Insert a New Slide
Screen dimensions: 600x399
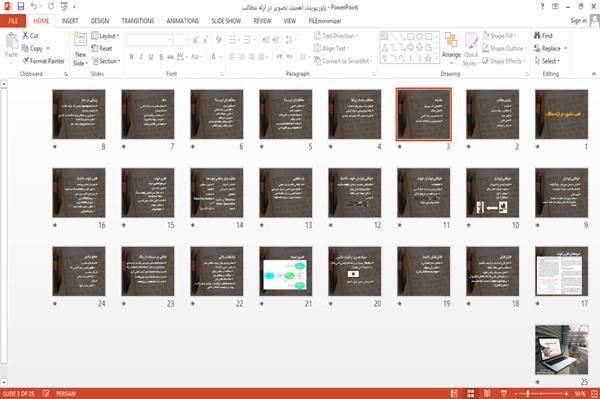80,49
